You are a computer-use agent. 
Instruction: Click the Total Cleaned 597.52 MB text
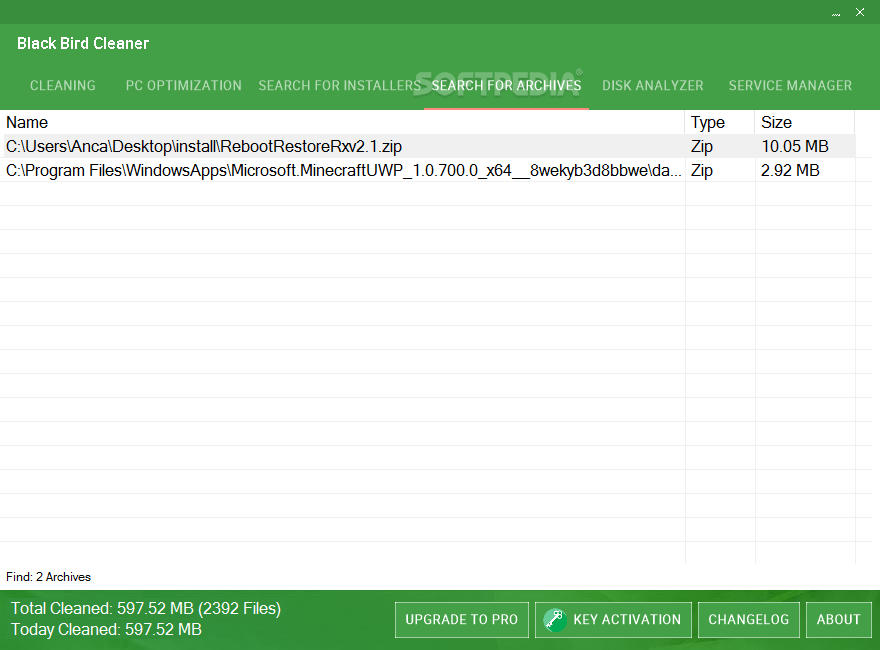click(x=146, y=608)
